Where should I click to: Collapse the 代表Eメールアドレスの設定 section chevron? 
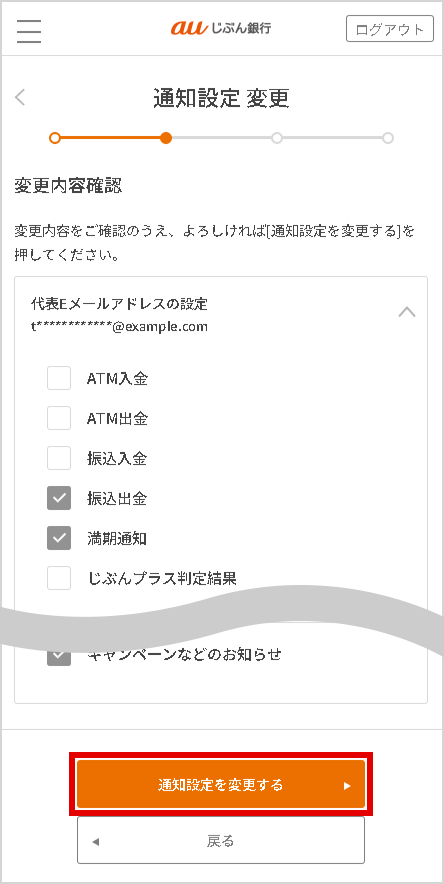[x=407, y=312]
